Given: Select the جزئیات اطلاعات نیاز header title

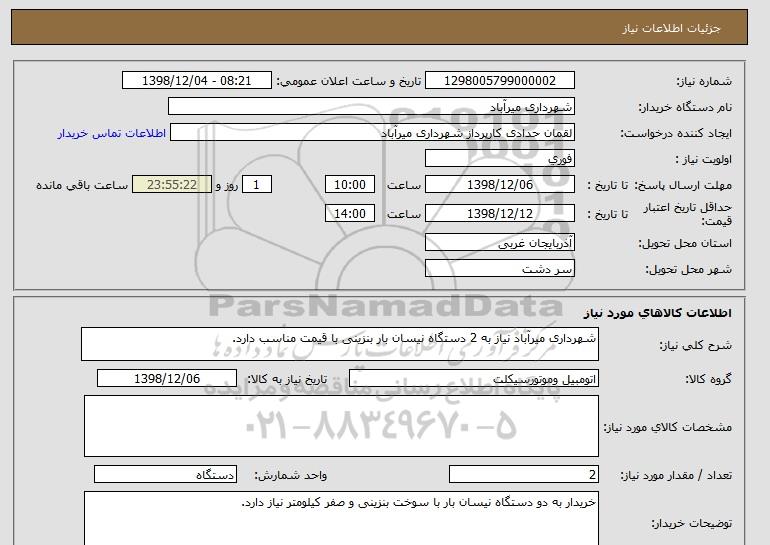Looking at the screenshot, I should (671, 28).
